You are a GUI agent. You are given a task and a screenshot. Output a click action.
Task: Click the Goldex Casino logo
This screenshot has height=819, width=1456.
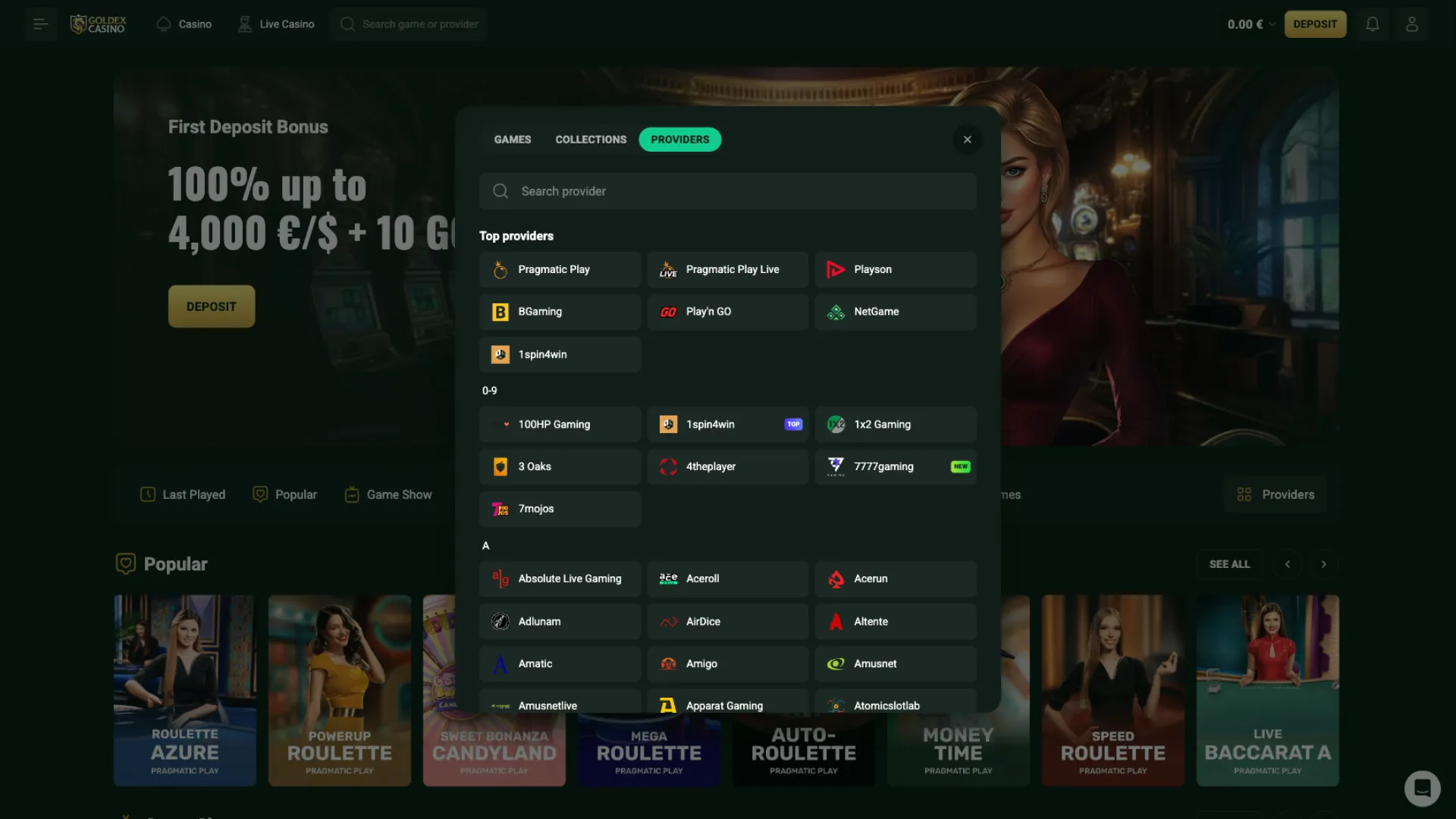(99, 24)
